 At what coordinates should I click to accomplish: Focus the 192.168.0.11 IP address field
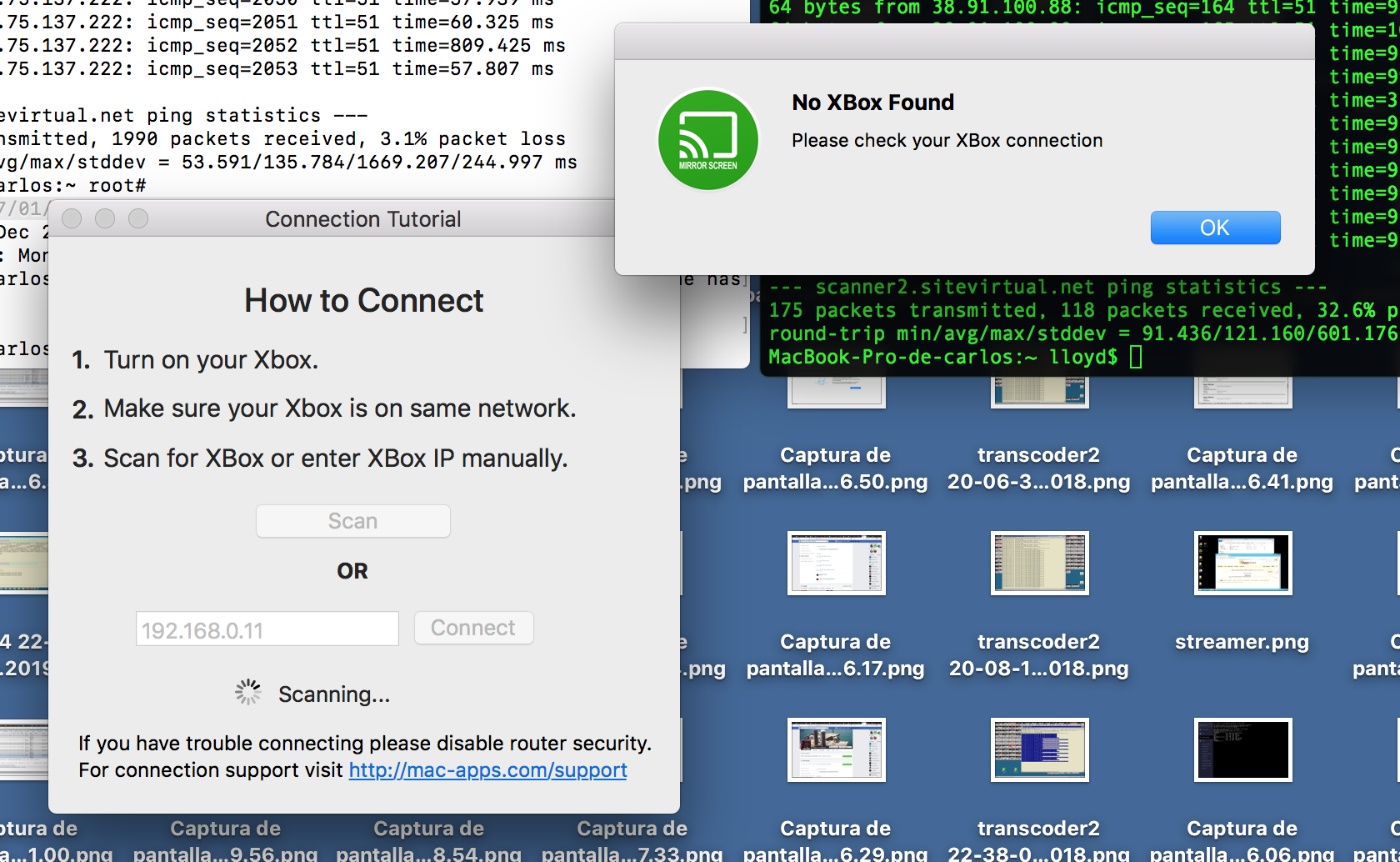[267, 629]
